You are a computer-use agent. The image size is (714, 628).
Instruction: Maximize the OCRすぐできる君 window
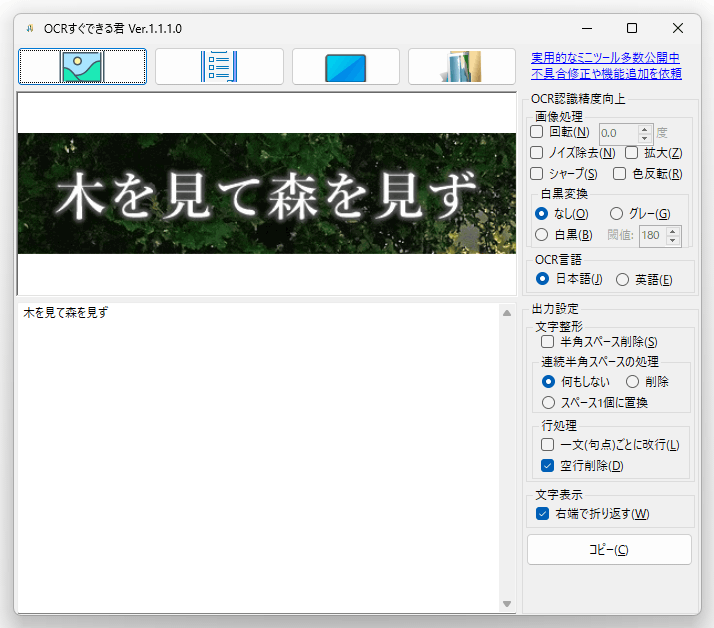[632, 28]
